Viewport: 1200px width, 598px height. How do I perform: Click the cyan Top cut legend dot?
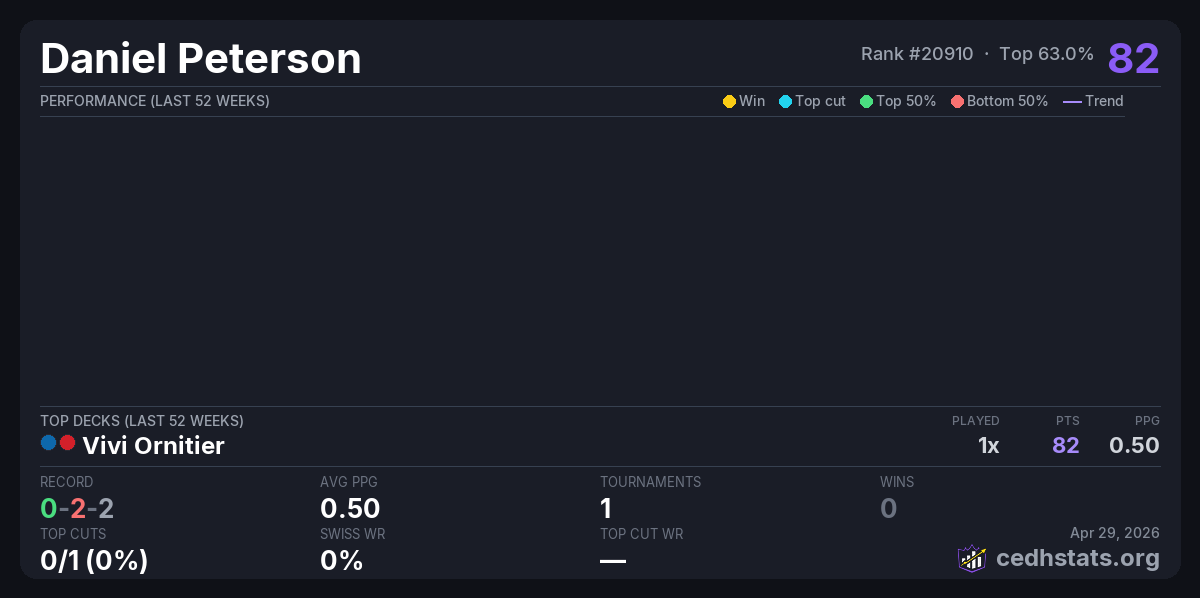tap(785, 101)
